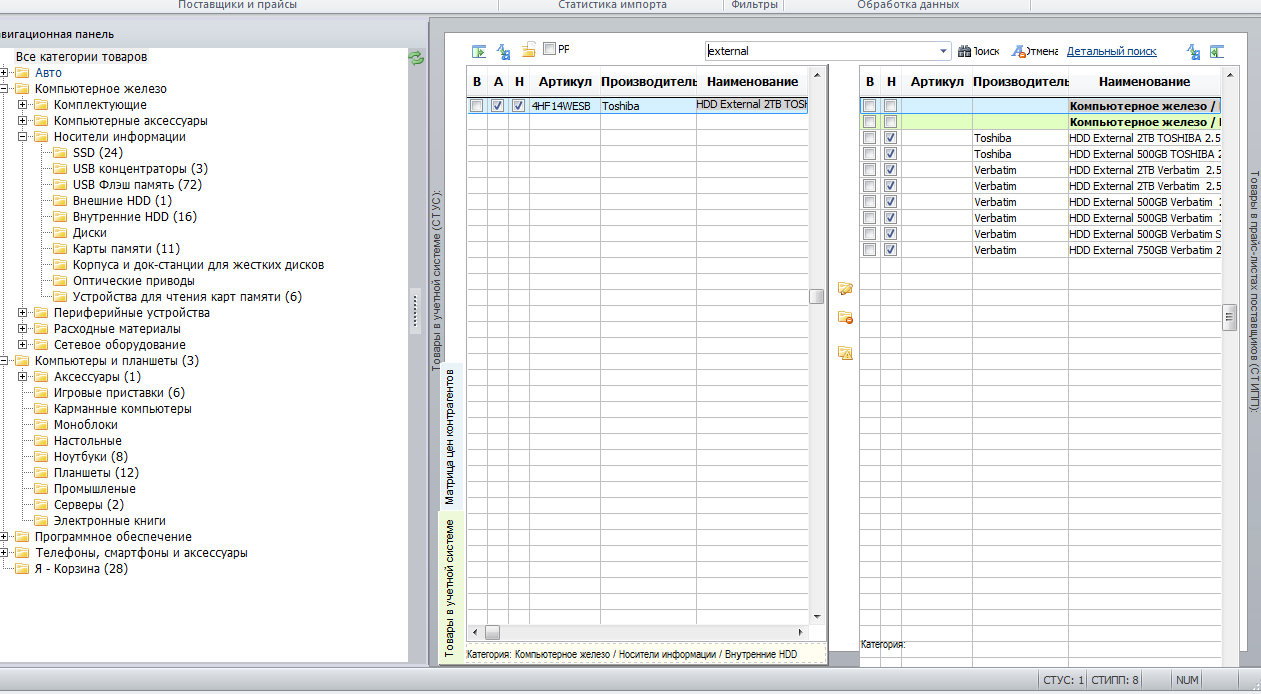Screen dimensions: 1261x694
Task: Uncheck column A checkbox for 4HF14WESB row
Action: point(497,106)
